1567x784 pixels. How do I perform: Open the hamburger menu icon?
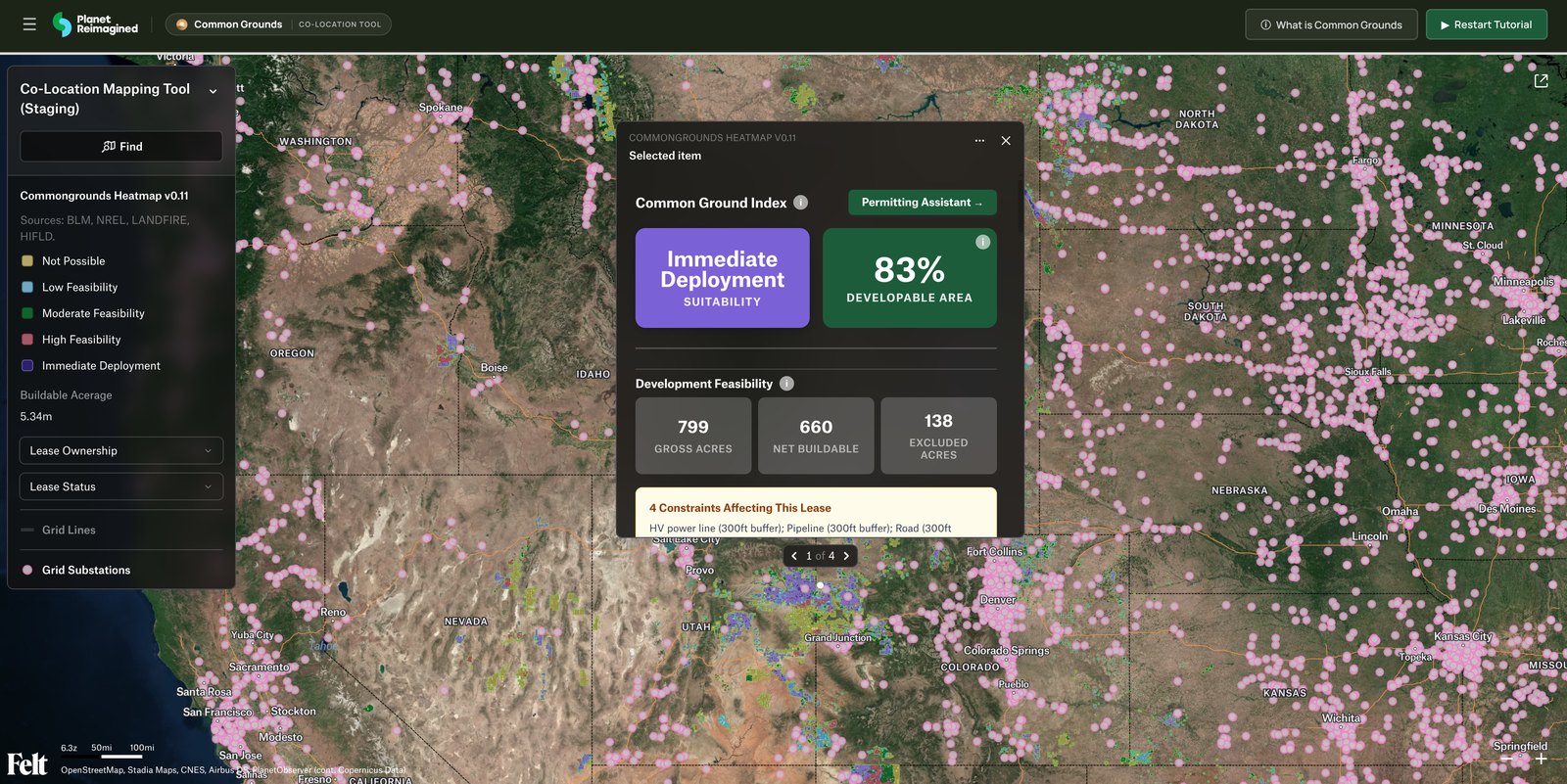[x=29, y=24]
